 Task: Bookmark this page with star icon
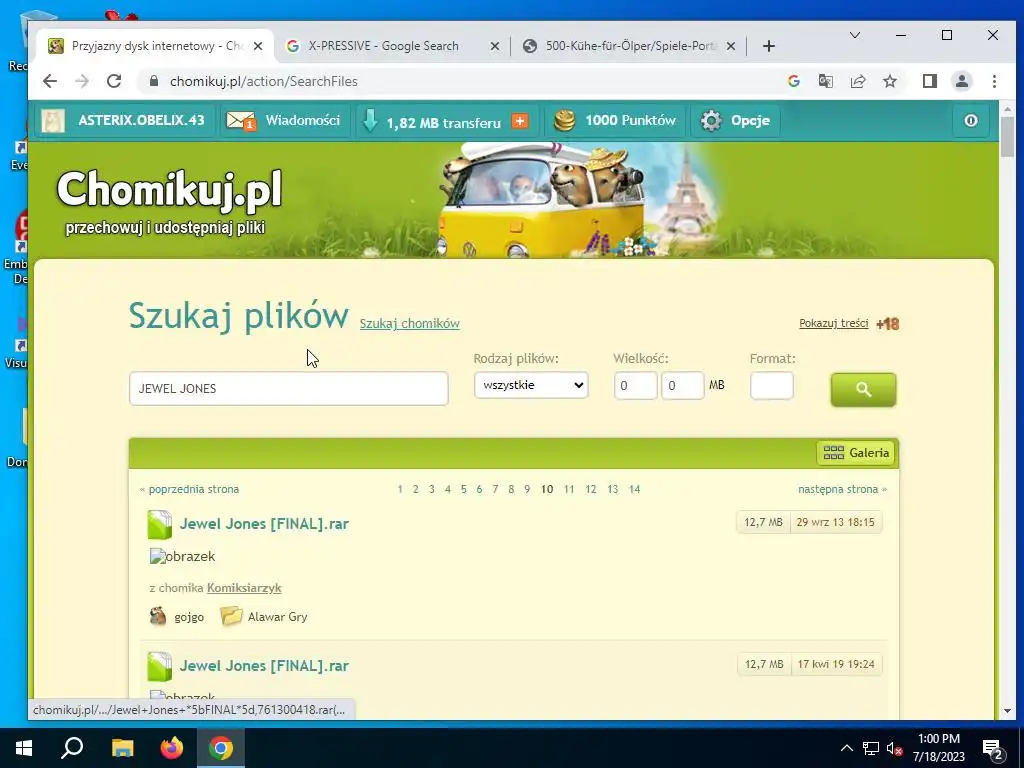pos(889,81)
